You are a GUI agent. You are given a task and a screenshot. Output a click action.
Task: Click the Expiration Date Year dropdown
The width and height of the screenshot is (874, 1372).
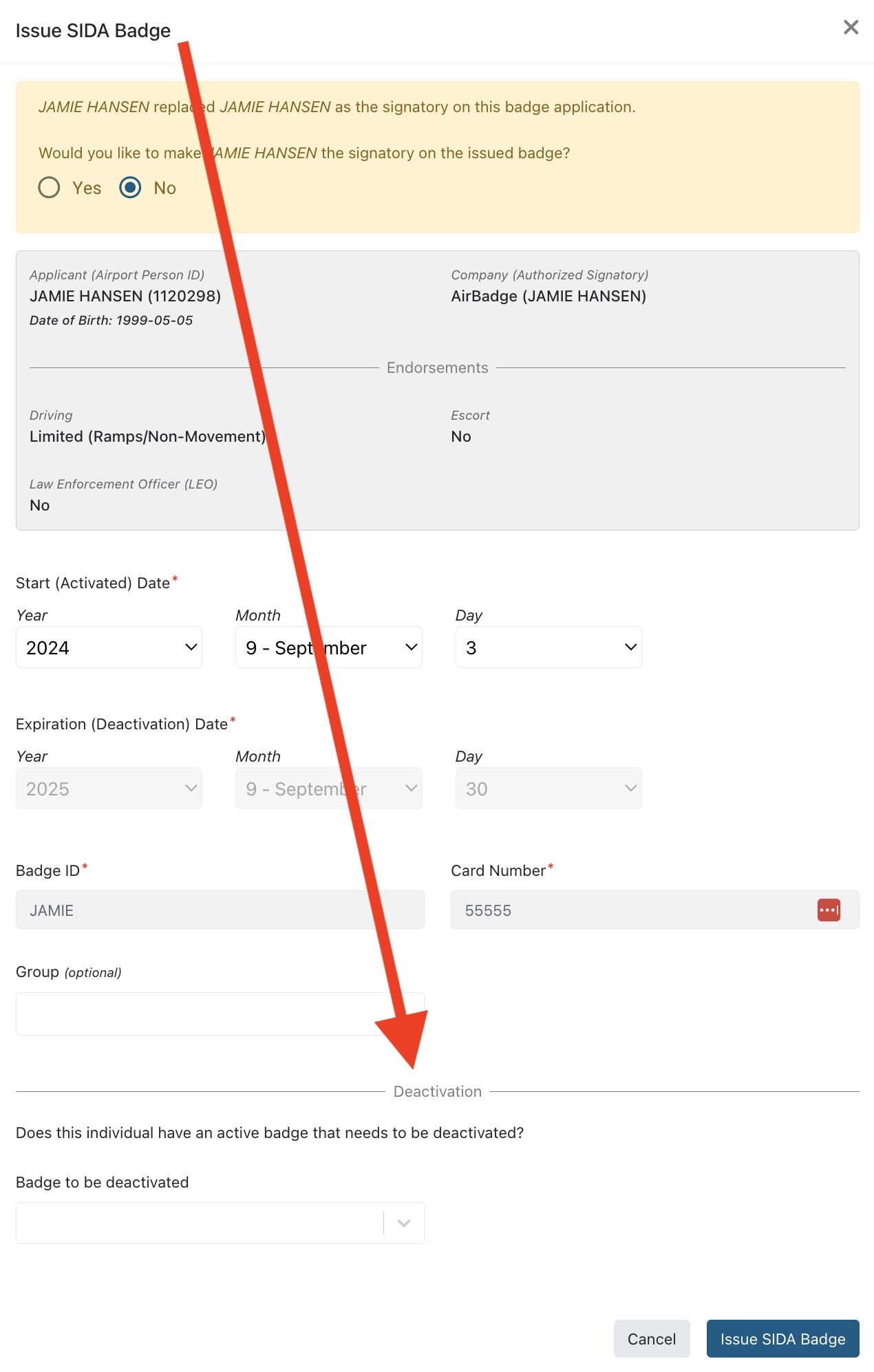109,789
